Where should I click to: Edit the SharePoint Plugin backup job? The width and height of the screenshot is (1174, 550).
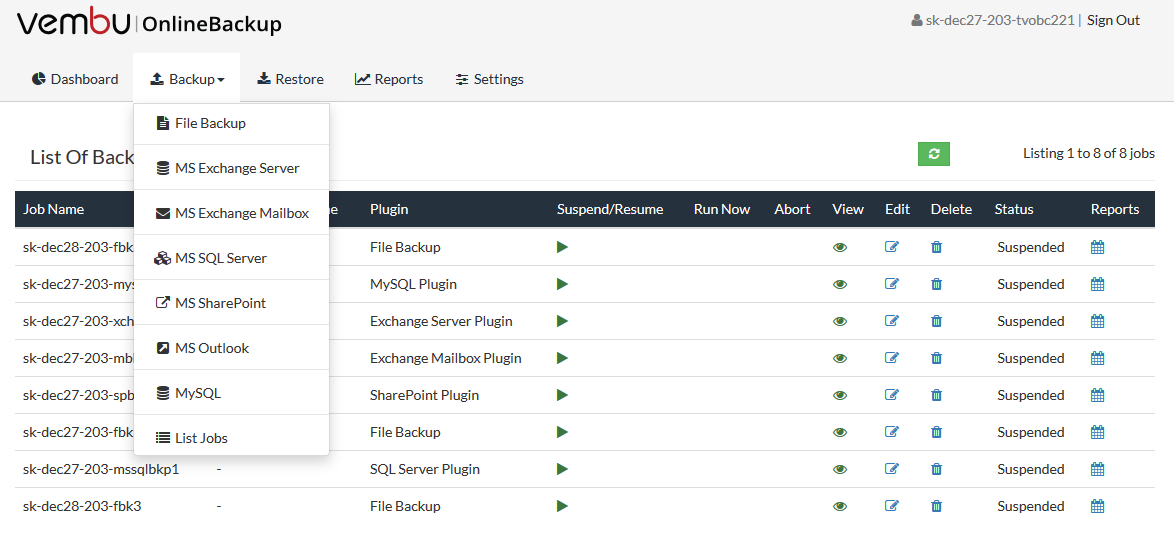891,395
